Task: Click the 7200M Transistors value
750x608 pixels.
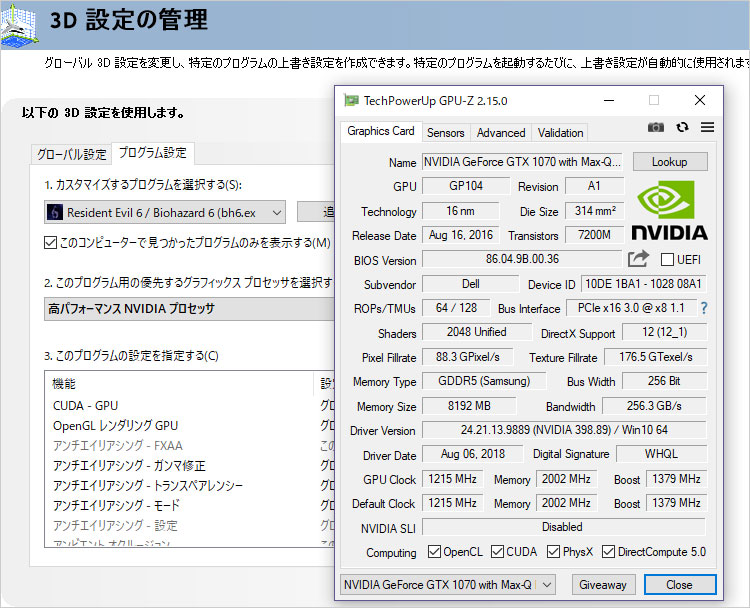Action: tap(594, 235)
